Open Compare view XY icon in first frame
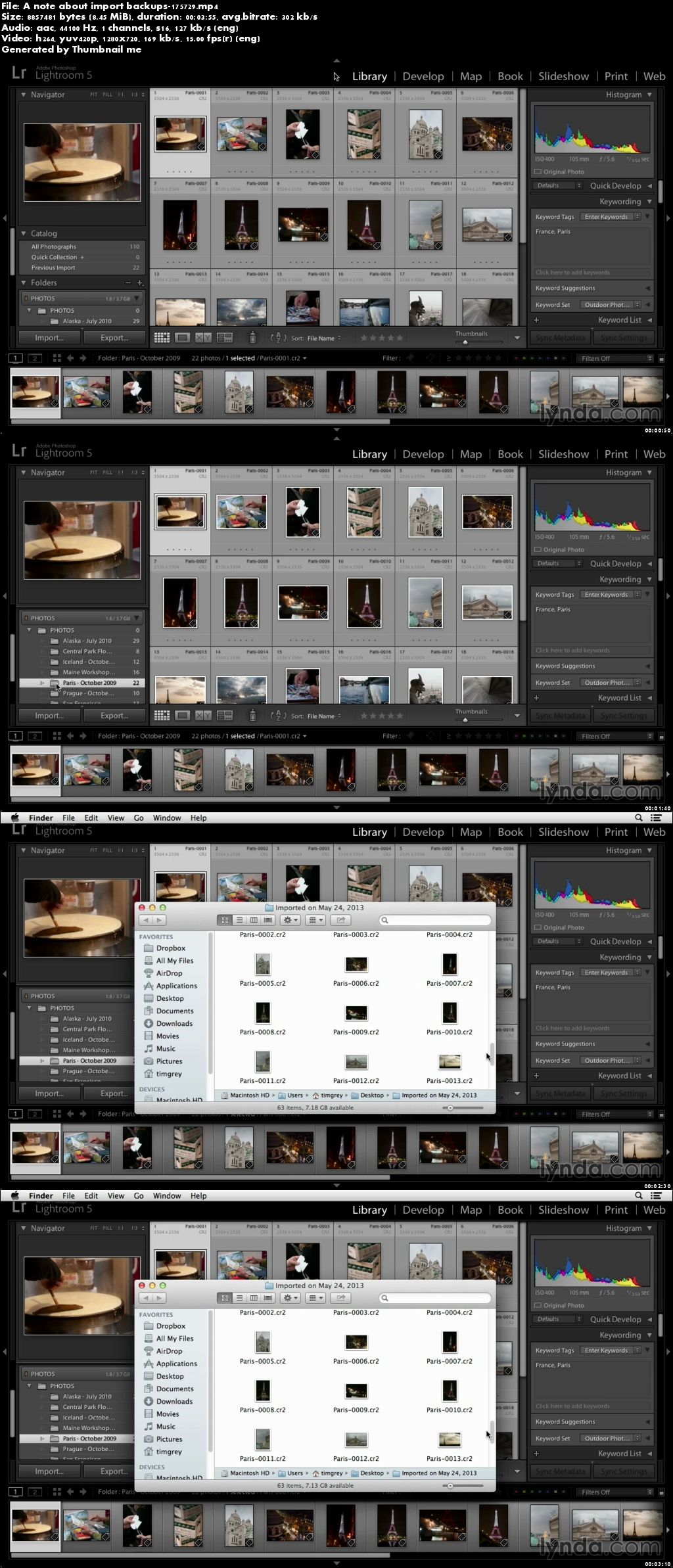673x1568 pixels. pyautogui.click(x=204, y=338)
